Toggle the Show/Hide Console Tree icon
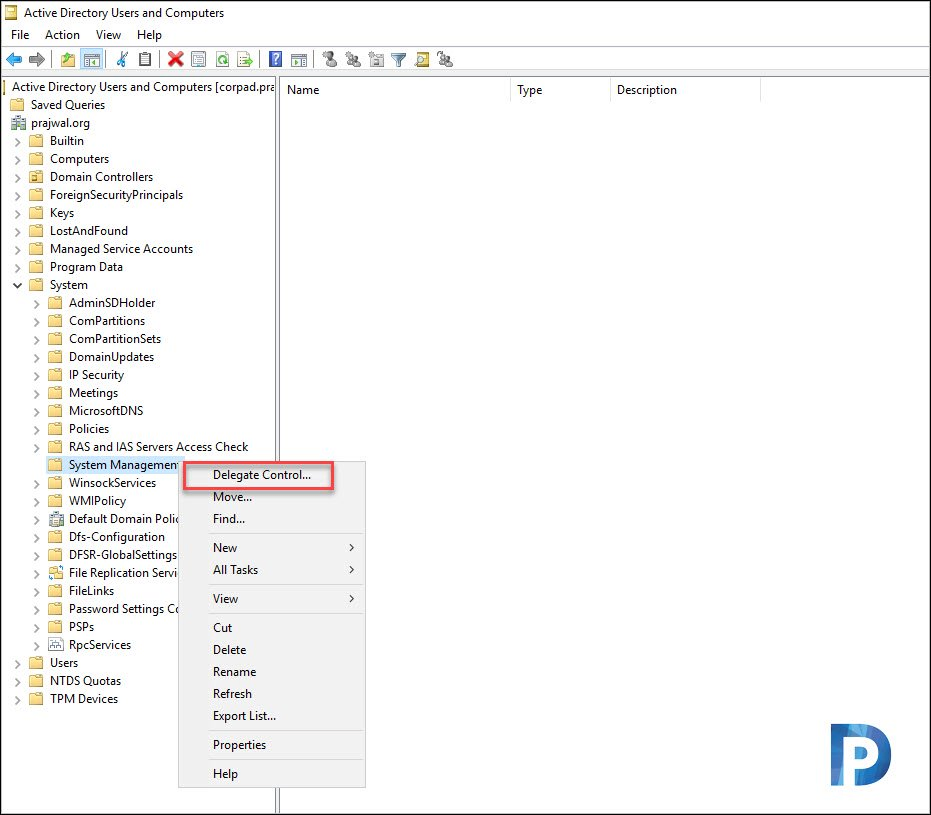This screenshot has width=931, height=815. click(x=91, y=59)
